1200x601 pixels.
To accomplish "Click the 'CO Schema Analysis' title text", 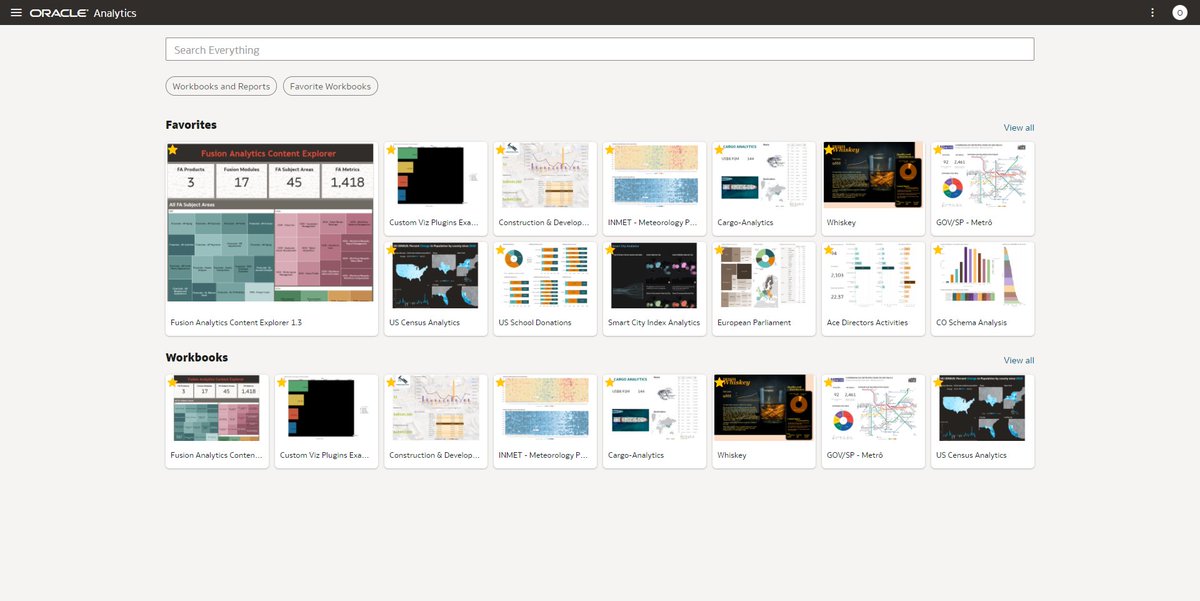I will 971,323.
